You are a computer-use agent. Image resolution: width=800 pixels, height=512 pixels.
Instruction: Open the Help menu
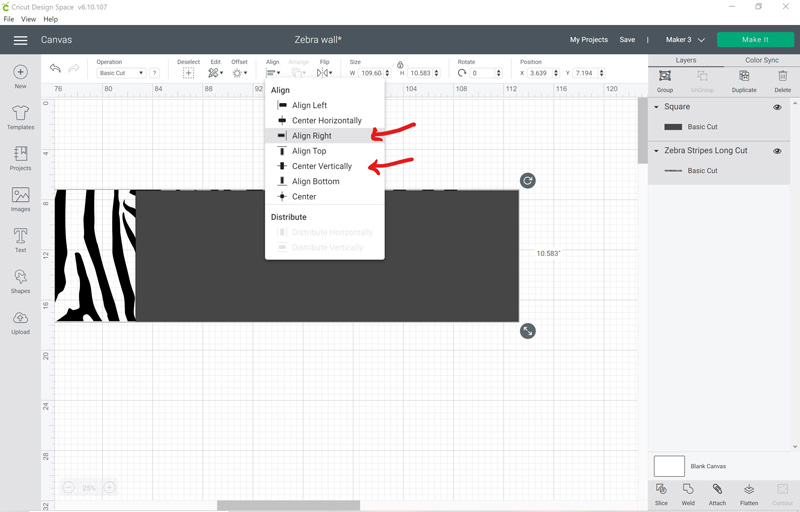click(x=51, y=19)
